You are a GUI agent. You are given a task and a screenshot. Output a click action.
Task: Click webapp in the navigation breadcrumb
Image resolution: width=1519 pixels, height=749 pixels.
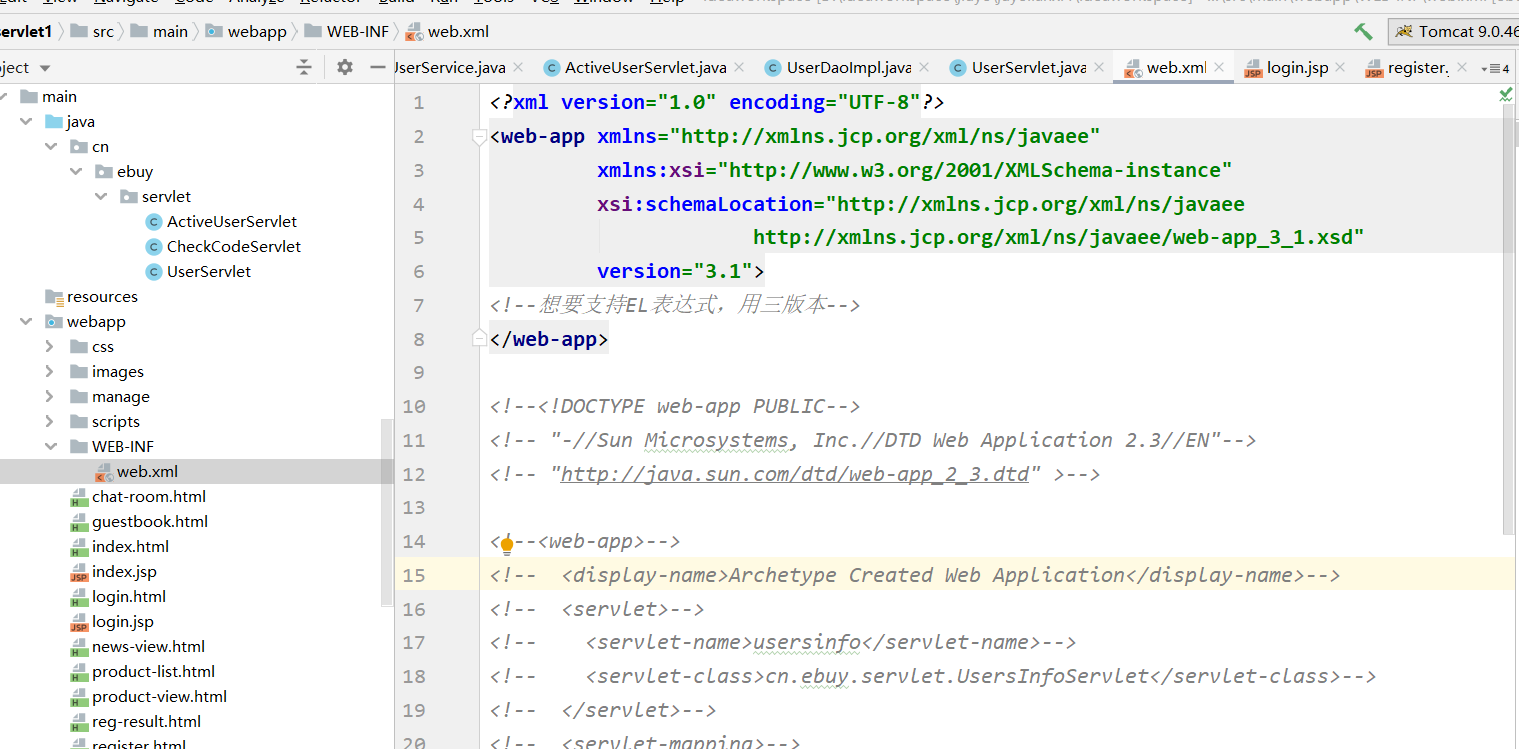(x=248, y=32)
